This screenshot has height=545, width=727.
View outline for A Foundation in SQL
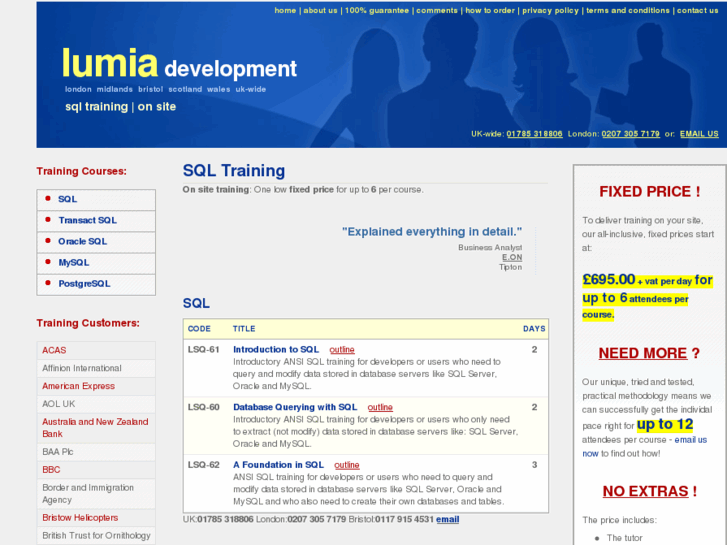click(x=347, y=465)
